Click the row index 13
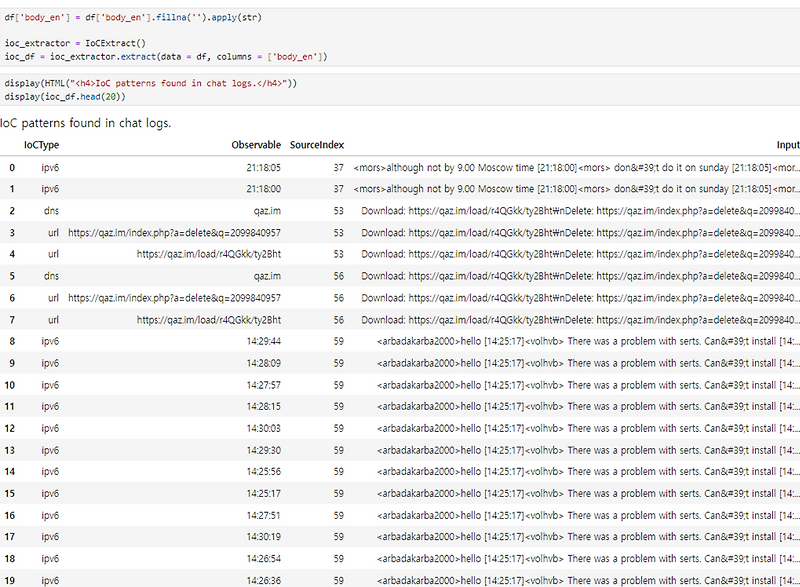Screen dimensions: 800x587 10,450
